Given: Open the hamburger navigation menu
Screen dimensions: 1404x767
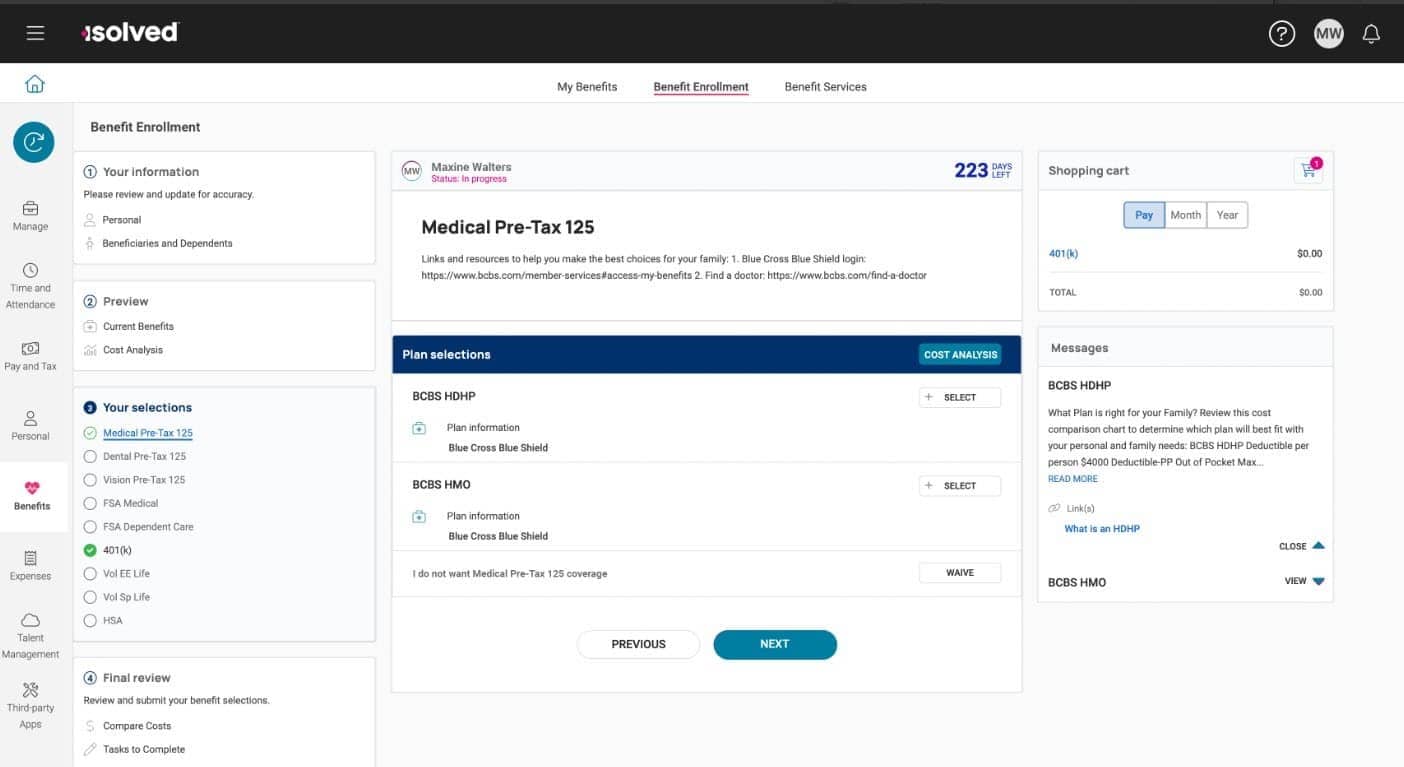Looking at the screenshot, I should click(35, 33).
